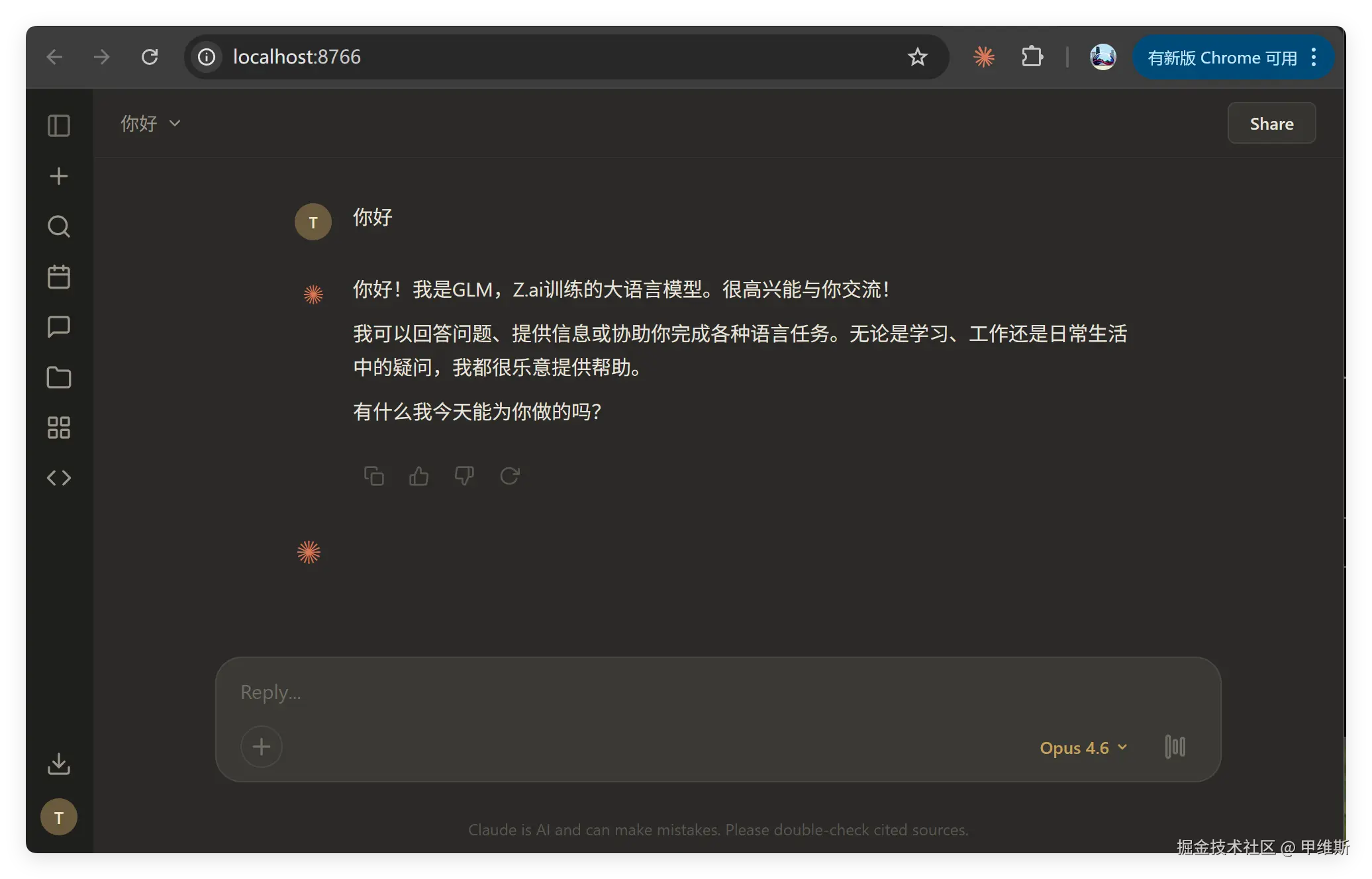Open the Opus 4.6 model selector
Image resolution: width=1372 pixels, height=879 pixels.
[x=1083, y=748]
